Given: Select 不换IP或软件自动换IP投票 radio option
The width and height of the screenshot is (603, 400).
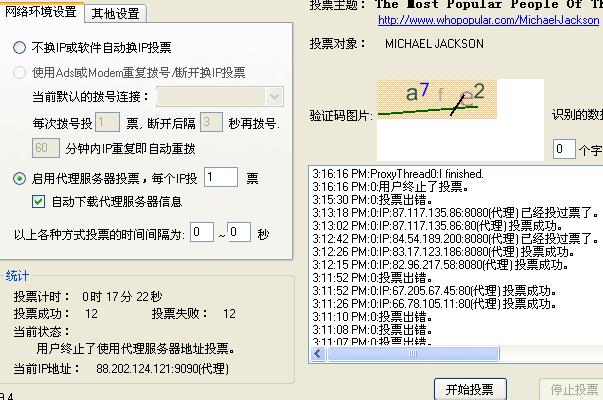Looking at the screenshot, I should coord(20,47).
